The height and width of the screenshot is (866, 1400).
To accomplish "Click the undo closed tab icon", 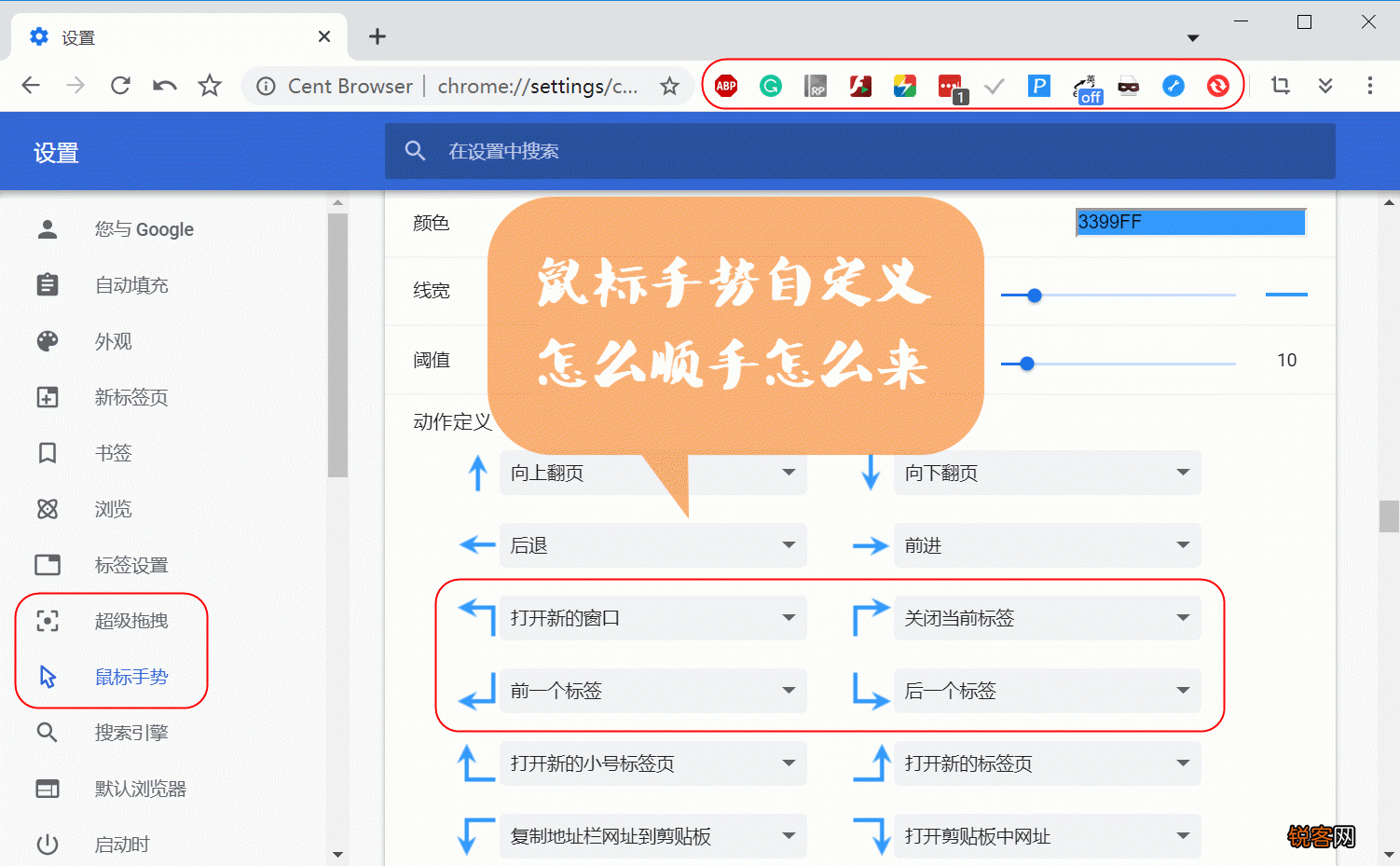I will coord(165,86).
